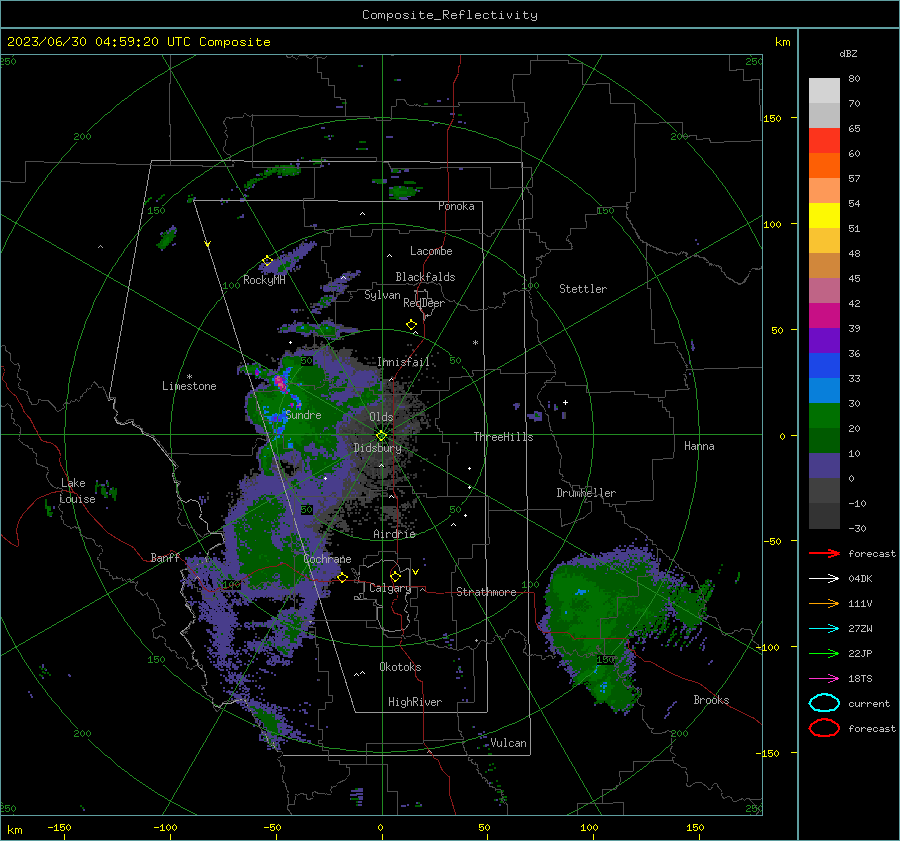Select the Ponoka label
The image size is (900, 841).
(456, 206)
